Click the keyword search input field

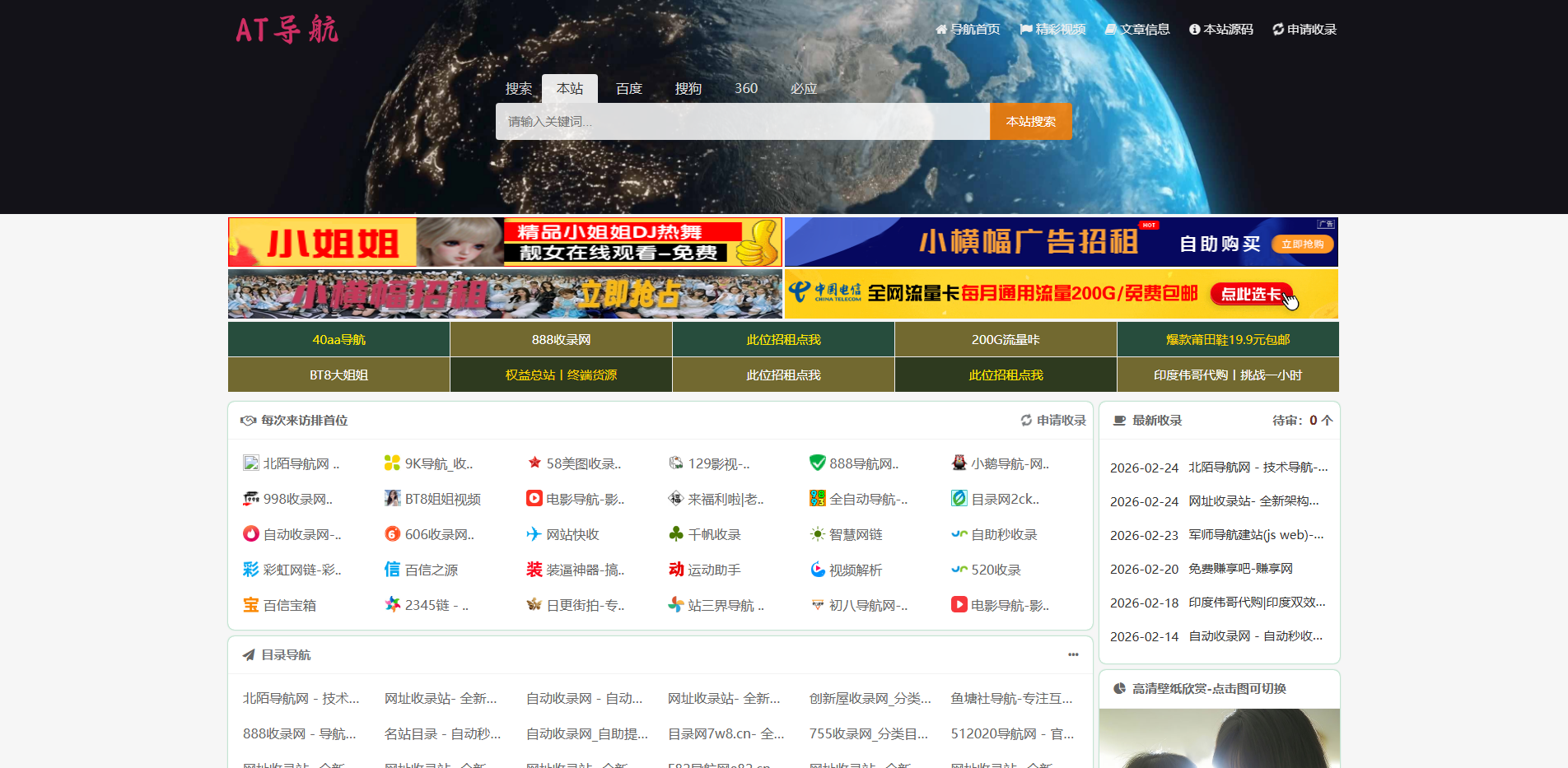point(741,121)
